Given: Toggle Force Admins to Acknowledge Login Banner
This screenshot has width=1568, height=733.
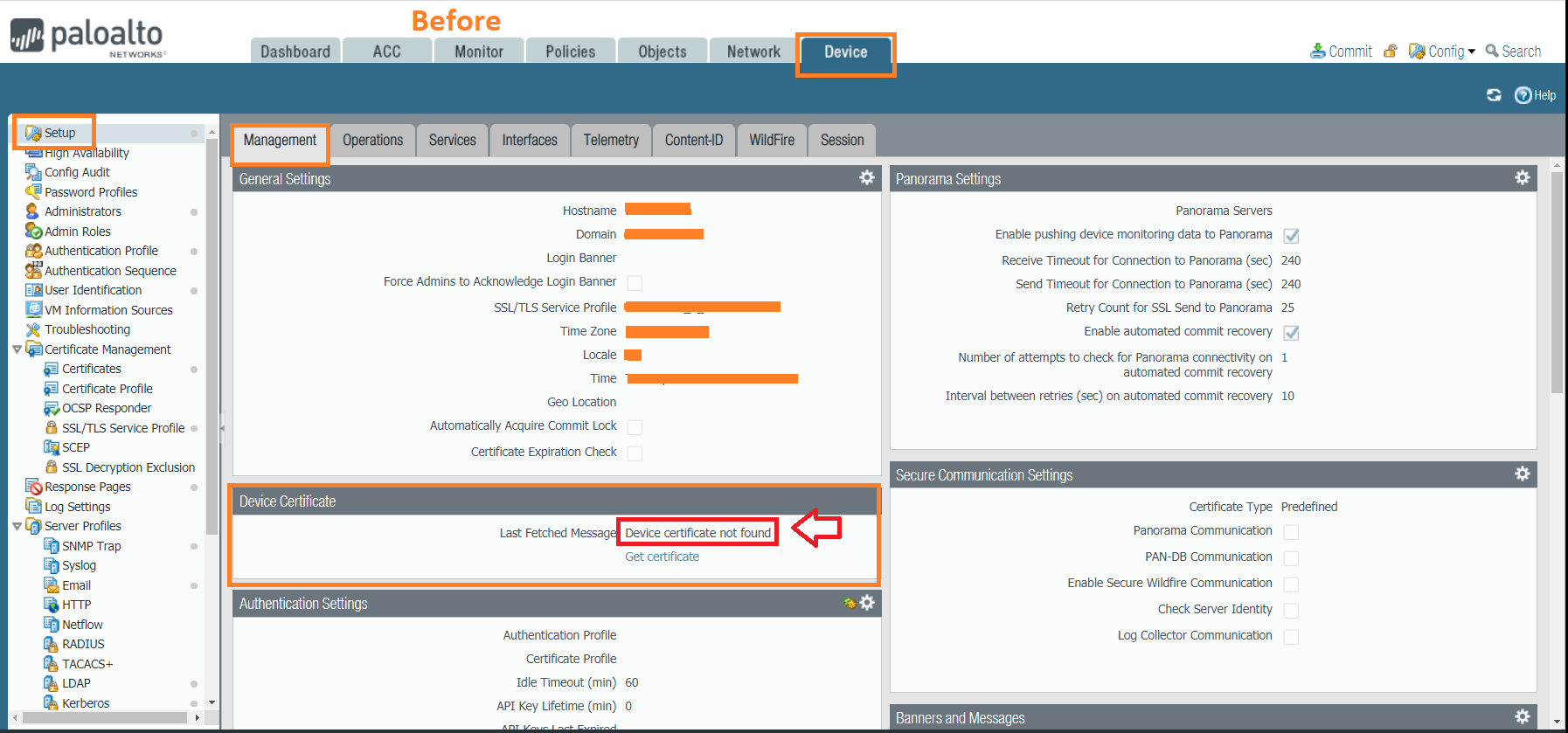Looking at the screenshot, I should pyautogui.click(x=635, y=282).
